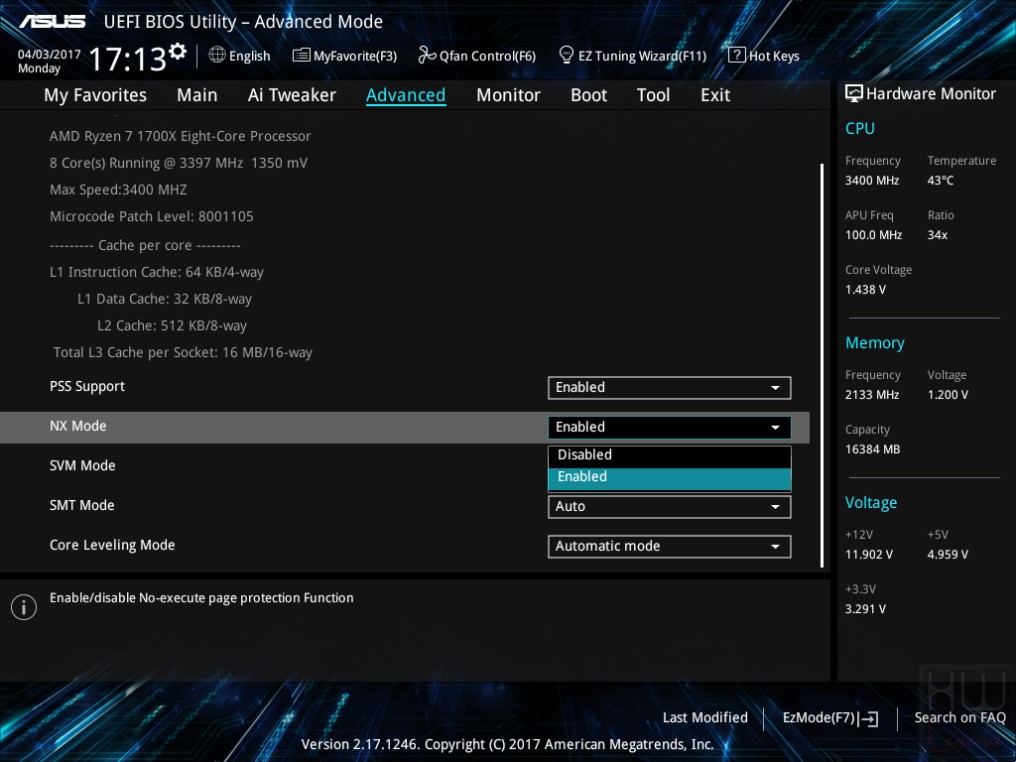This screenshot has width=1016, height=762.
Task: Click the EZ Tuning Wizard lightbulb icon
Action: coord(566,55)
